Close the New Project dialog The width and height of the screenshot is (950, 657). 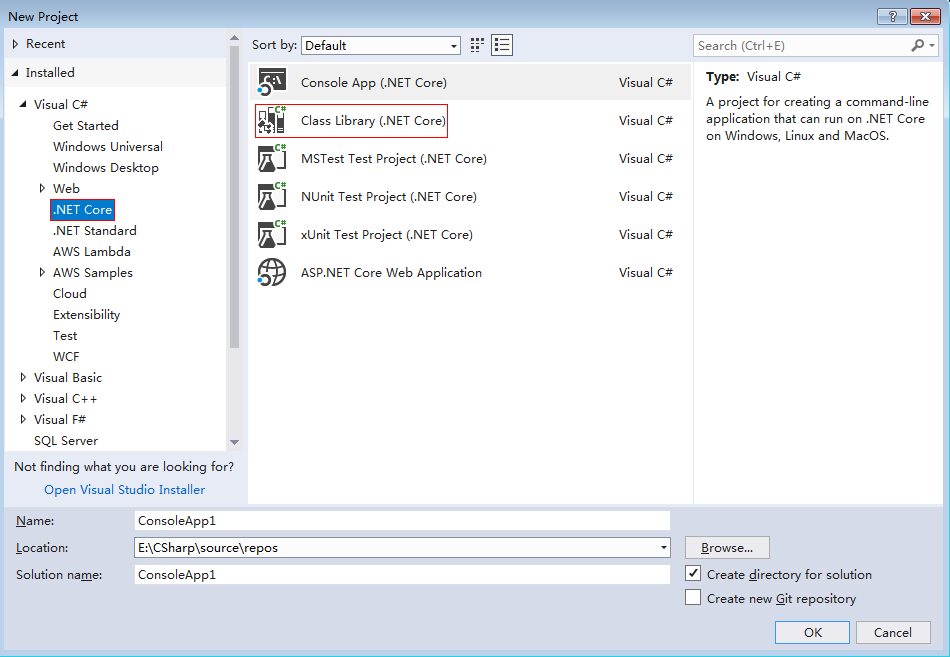pos(925,16)
